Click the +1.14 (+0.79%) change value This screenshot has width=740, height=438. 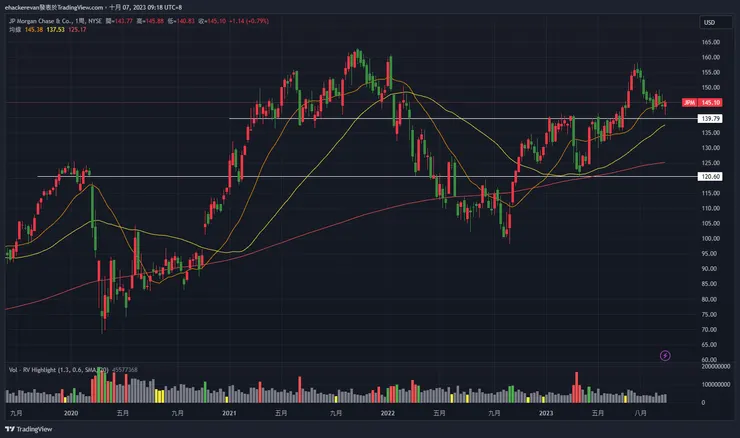pyautogui.click(x=249, y=21)
